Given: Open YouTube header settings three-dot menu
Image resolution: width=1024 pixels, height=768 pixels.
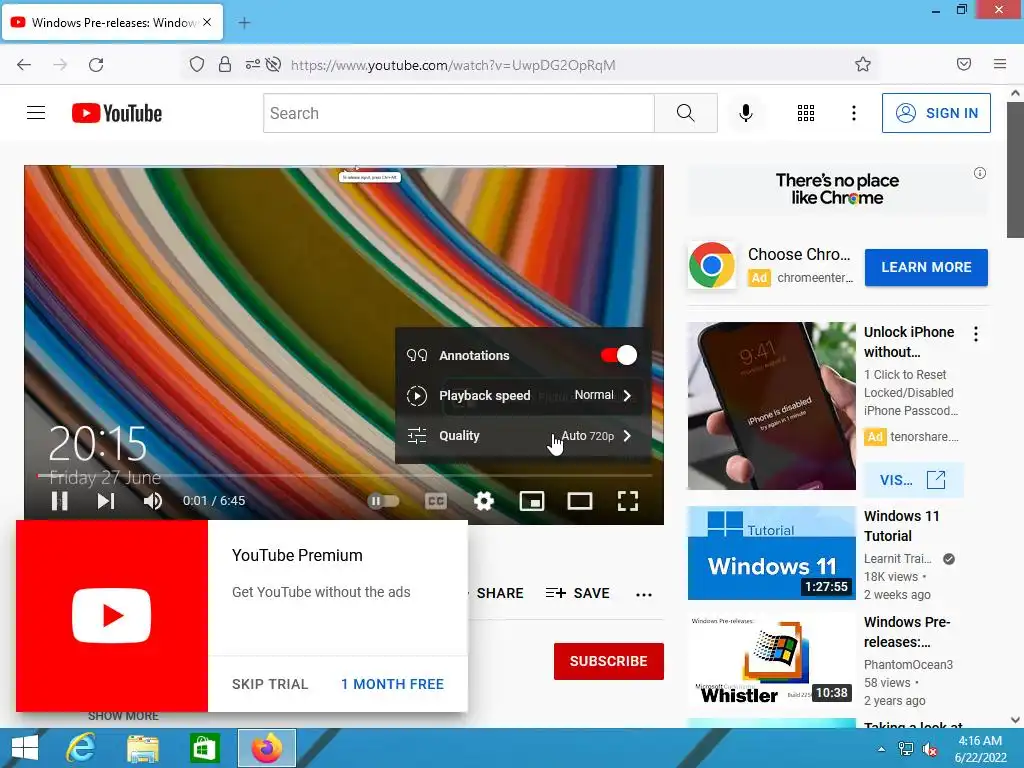Looking at the screenshot, I should pos(854,113).
